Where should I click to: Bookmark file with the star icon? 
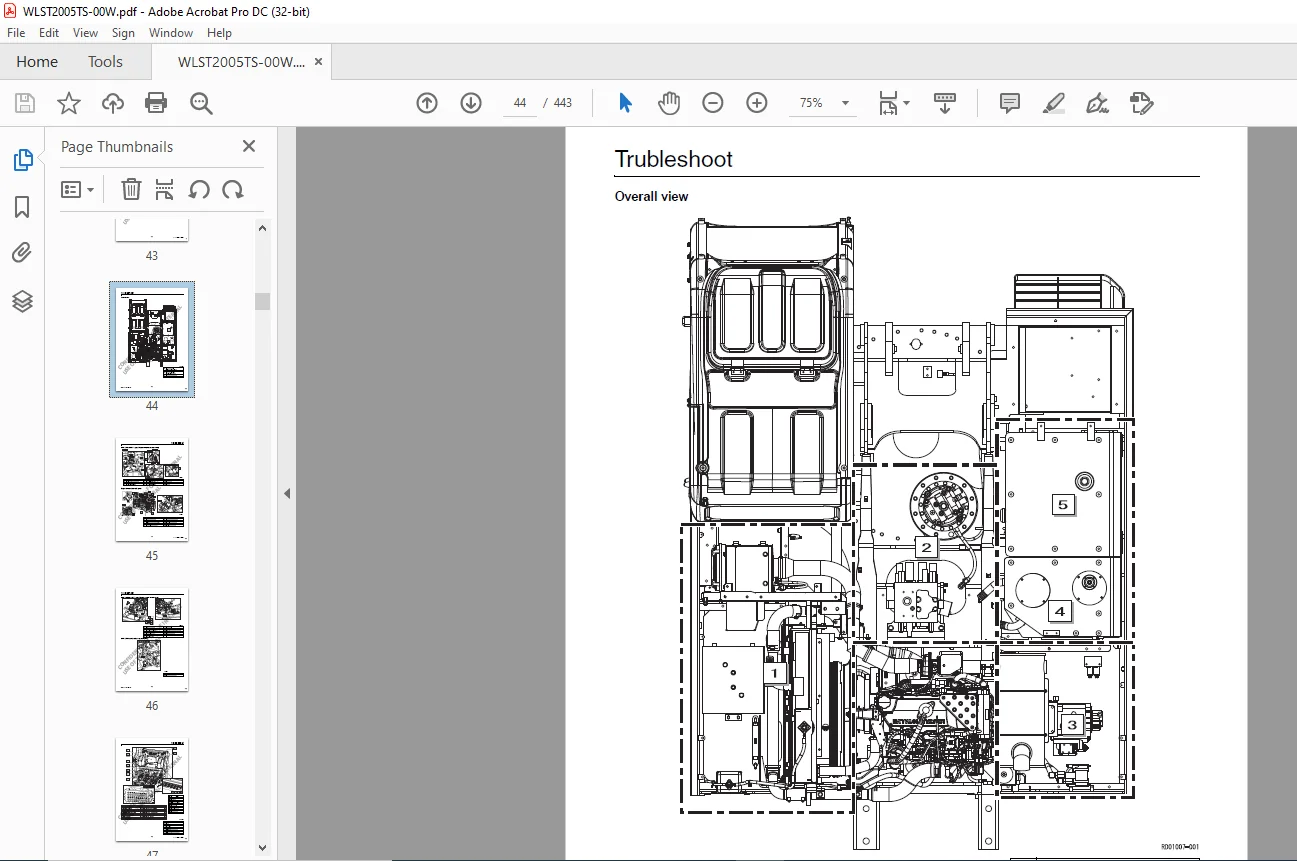click(x=68, y=103)
